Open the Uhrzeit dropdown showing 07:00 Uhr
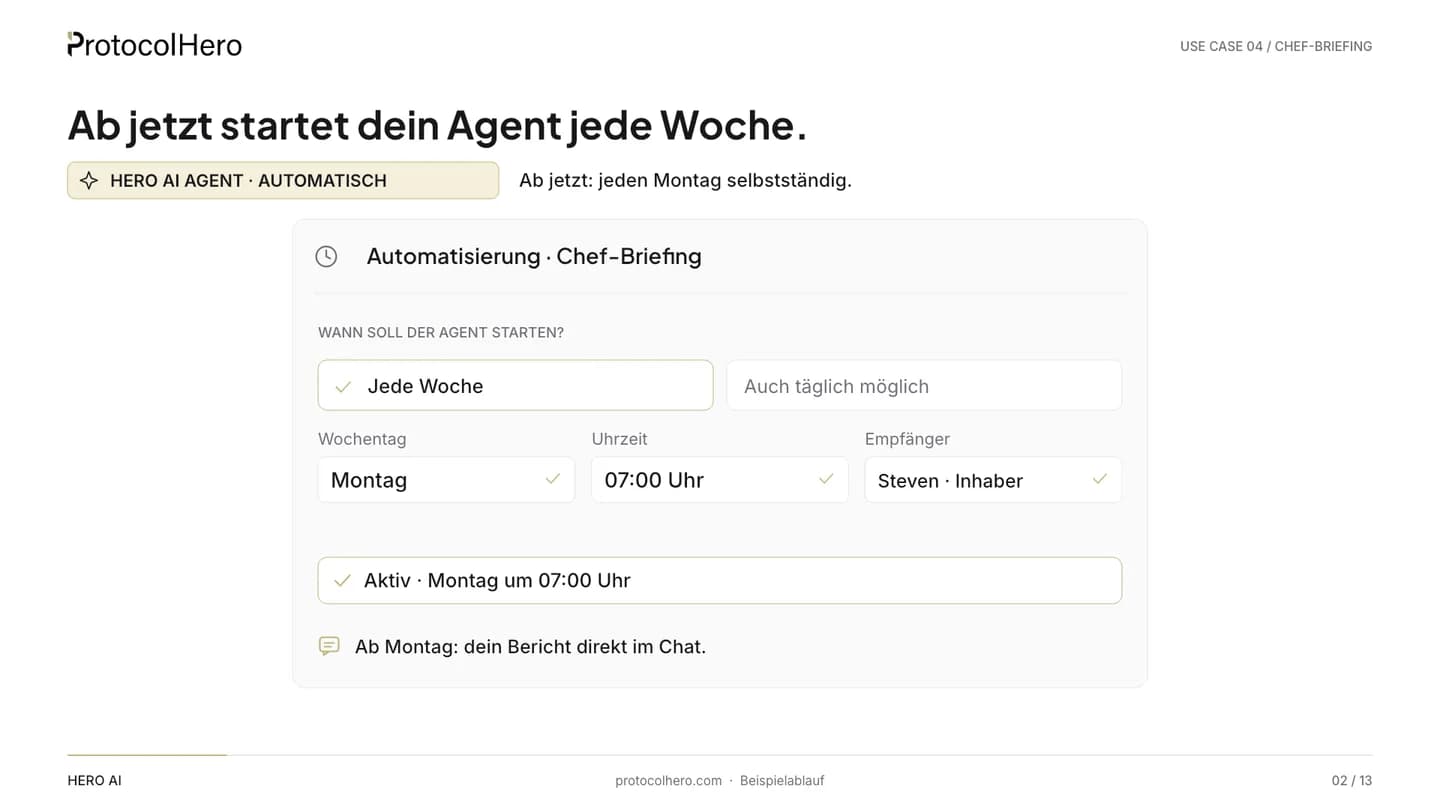Screen dimensions: 1440x810 point(720,480)
